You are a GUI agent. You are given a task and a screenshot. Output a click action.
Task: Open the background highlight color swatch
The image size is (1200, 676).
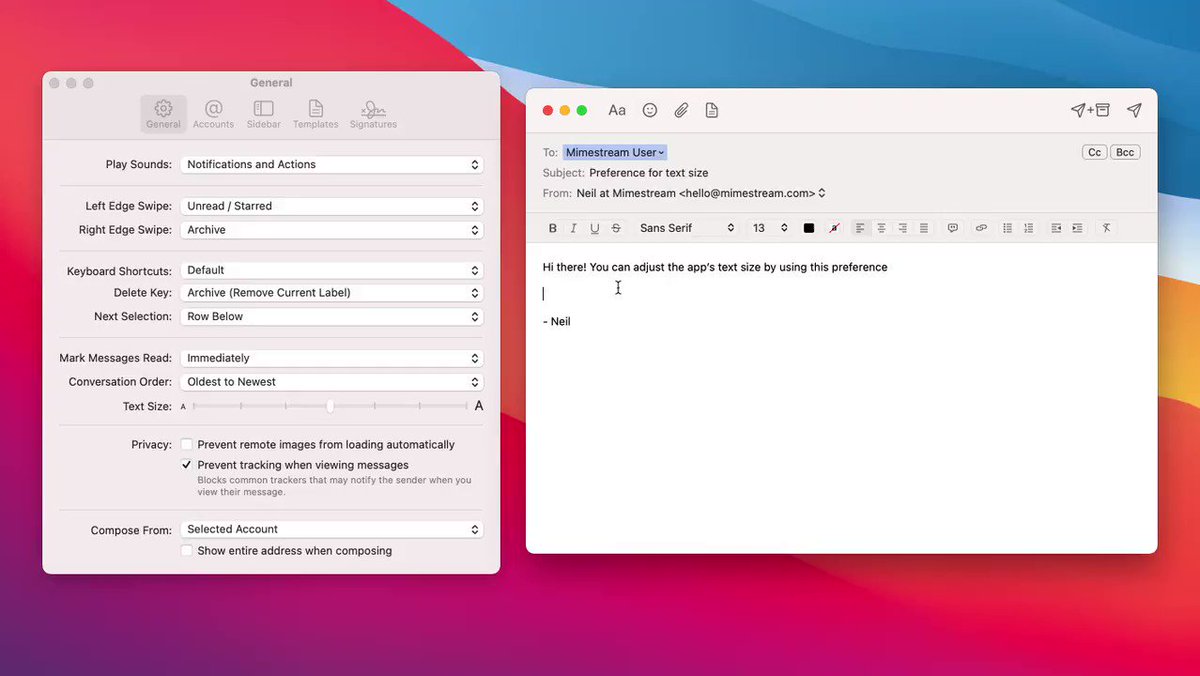point(834,228)
